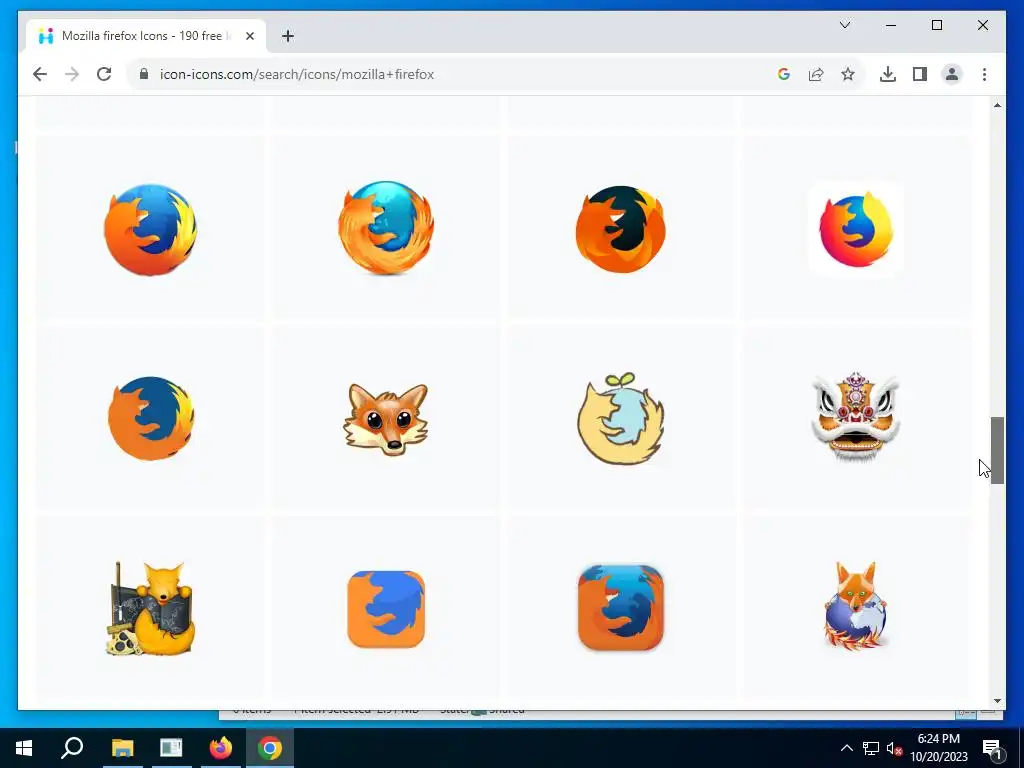Open the network status tray icon

[x=871, y=748]
